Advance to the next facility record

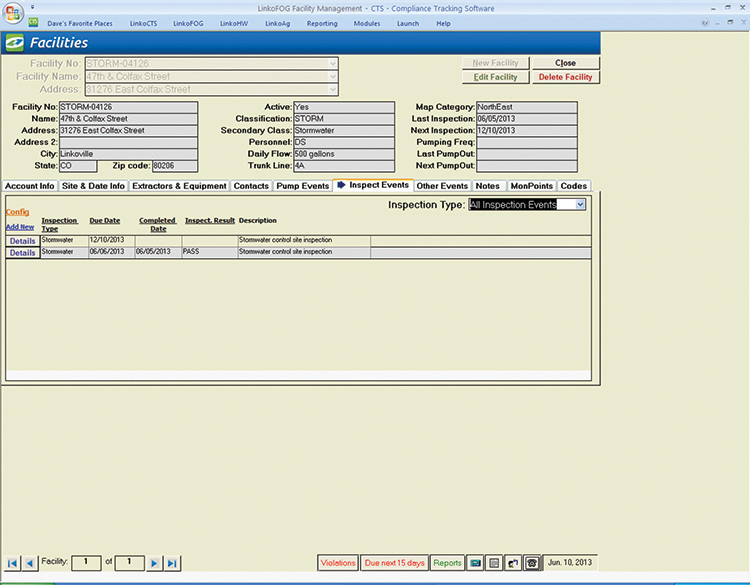pos(154,563)
